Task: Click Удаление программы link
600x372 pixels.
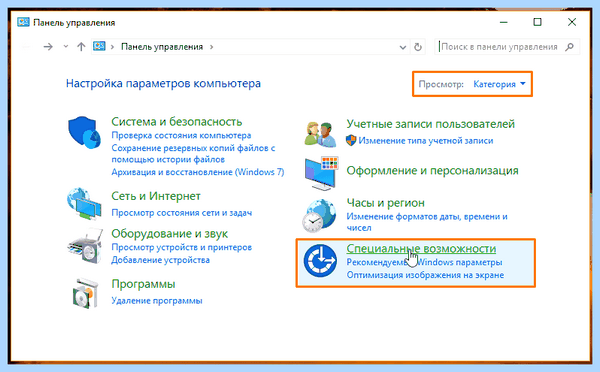Action: pyautogui.click(x=157, y=300)
